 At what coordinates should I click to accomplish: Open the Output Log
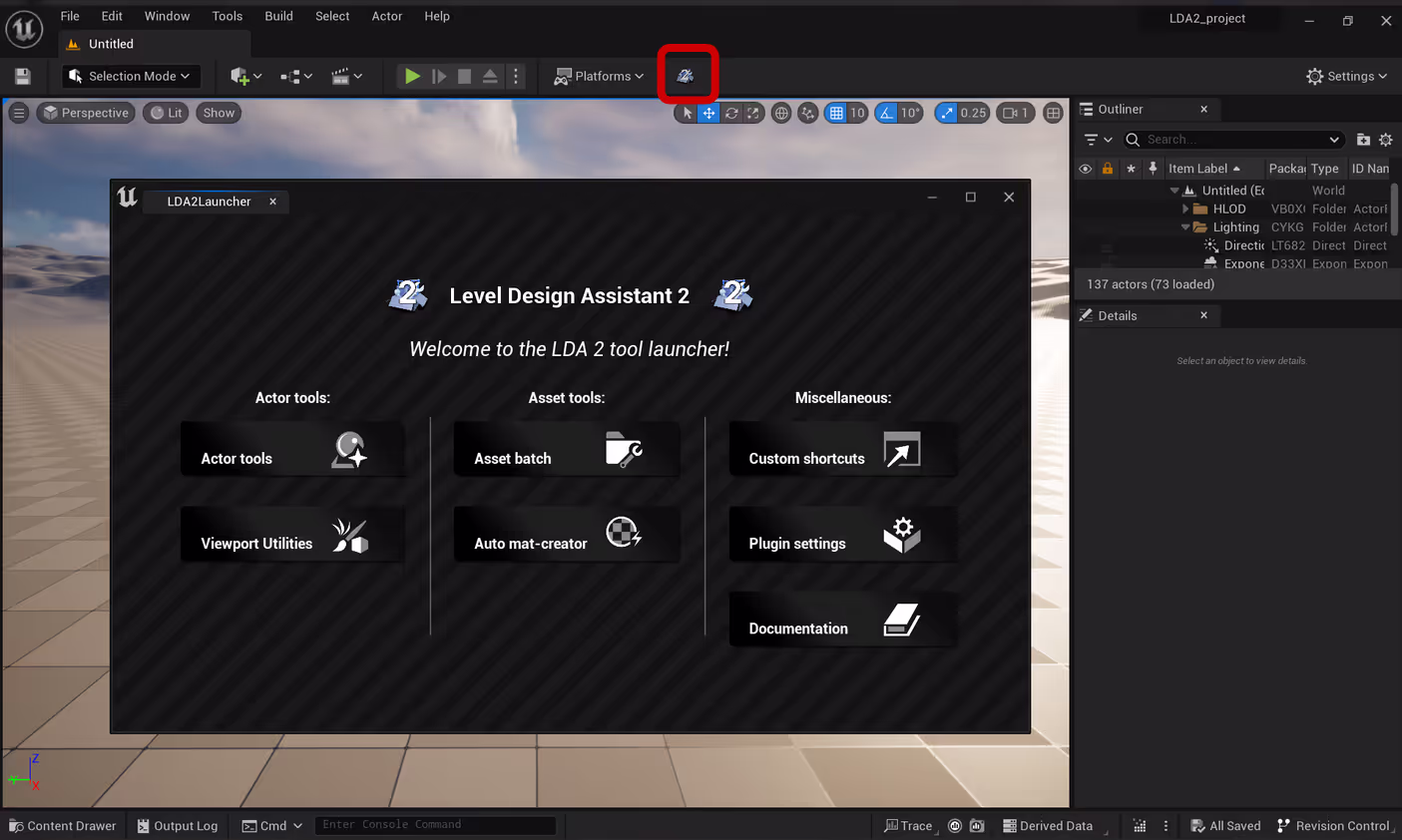click(x=178, y=826)
